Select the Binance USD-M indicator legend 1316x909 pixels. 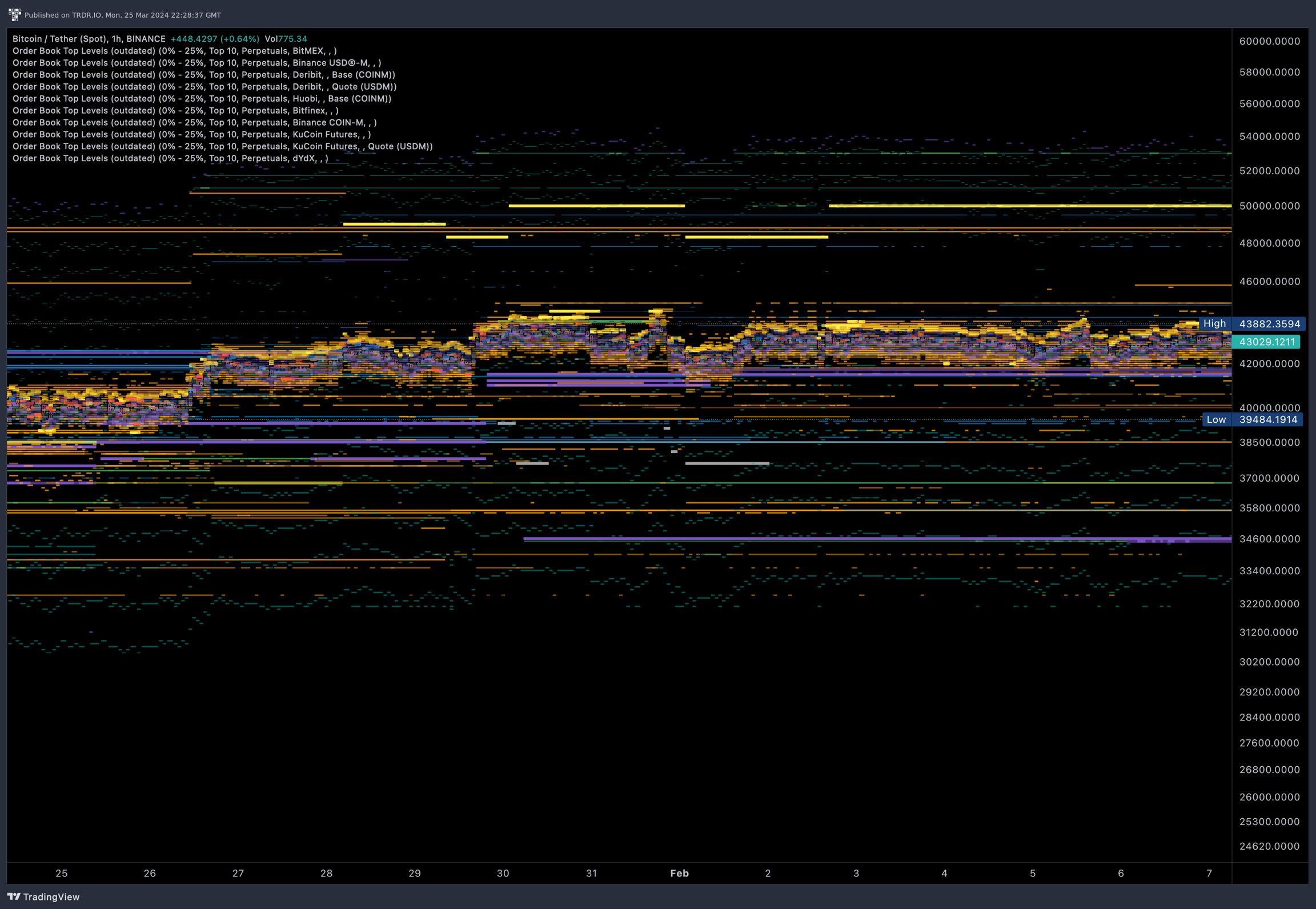196,63
